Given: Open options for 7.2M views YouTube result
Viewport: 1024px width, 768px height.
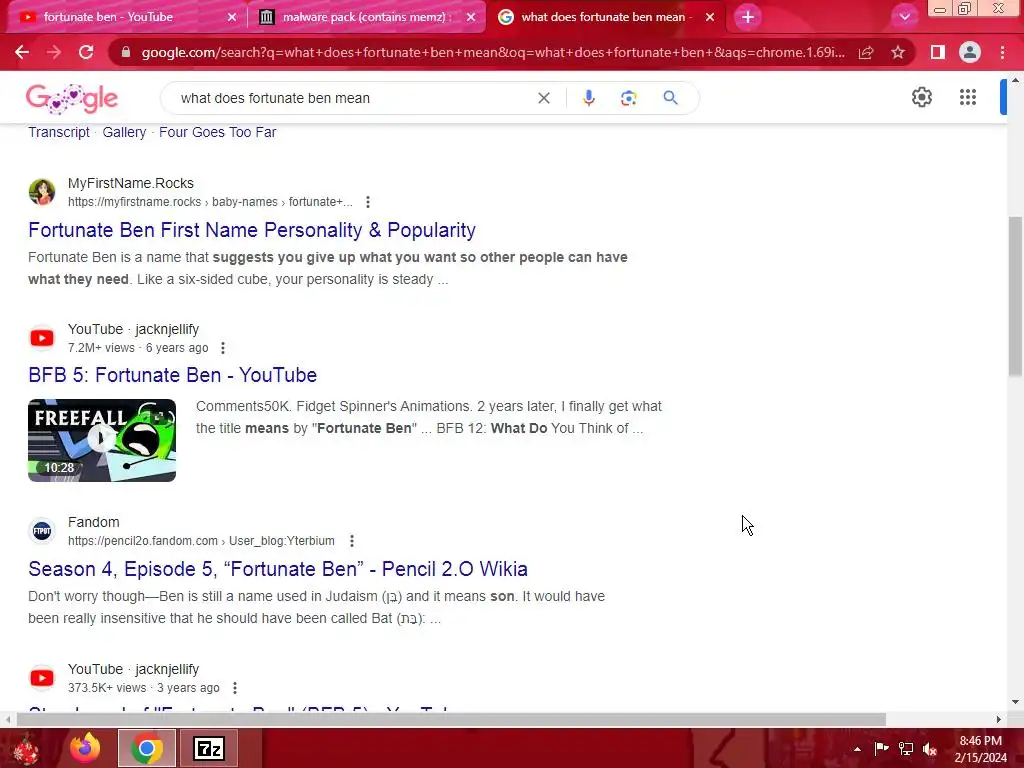Looking at the screenshot, I should [x=223, y=348].
